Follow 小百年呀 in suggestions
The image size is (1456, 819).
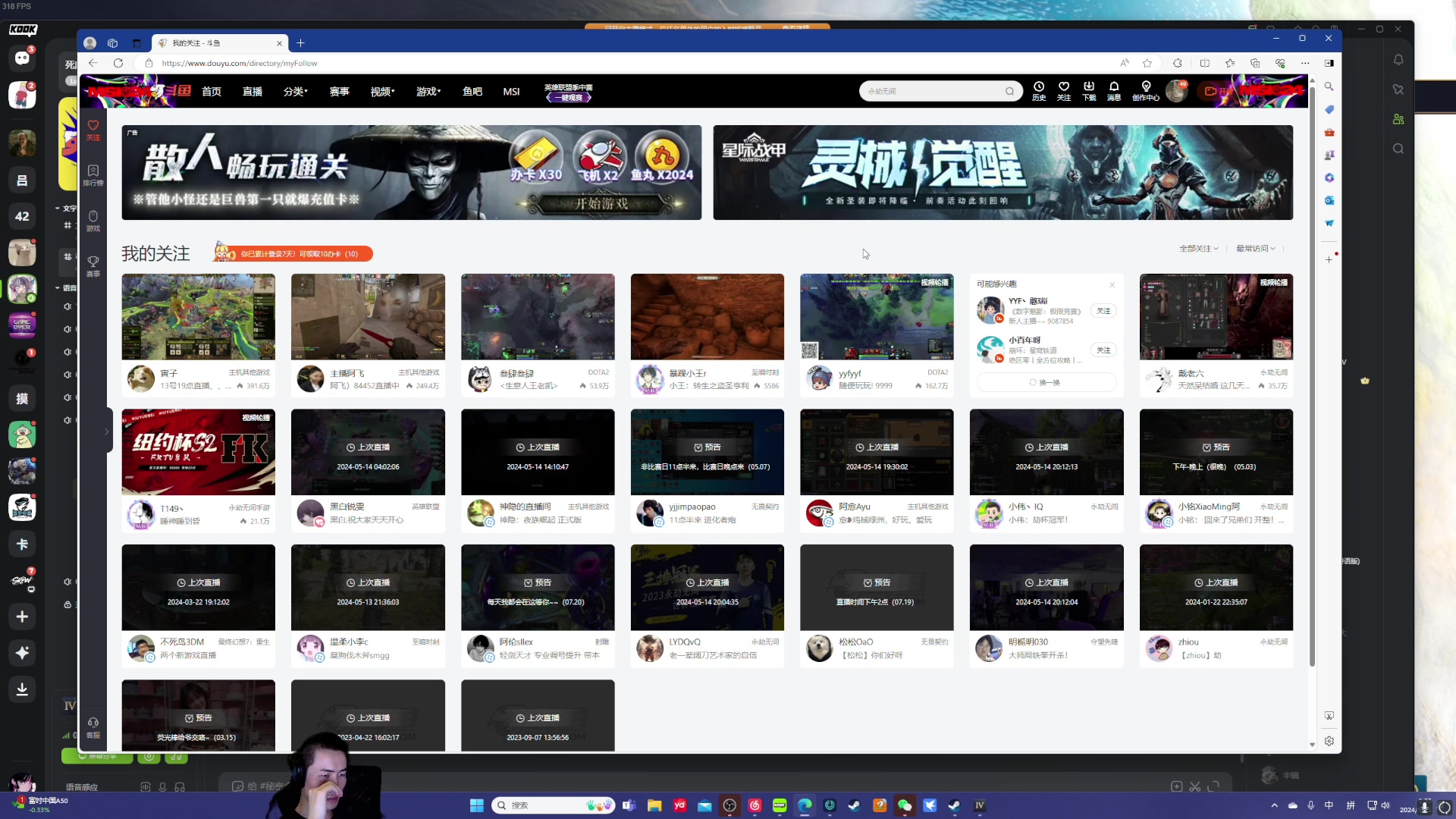click(1103, 350)
